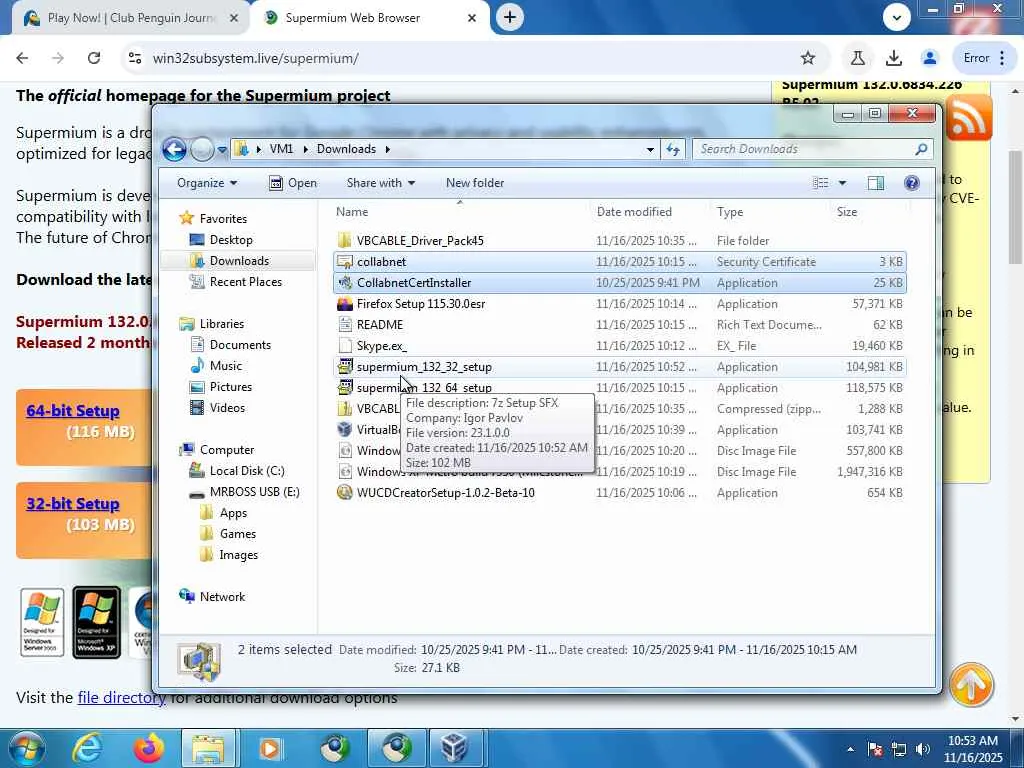Click the orange scroll-to-top arrow button
This screenshot has height=768, width=1024.
[971, 684]
